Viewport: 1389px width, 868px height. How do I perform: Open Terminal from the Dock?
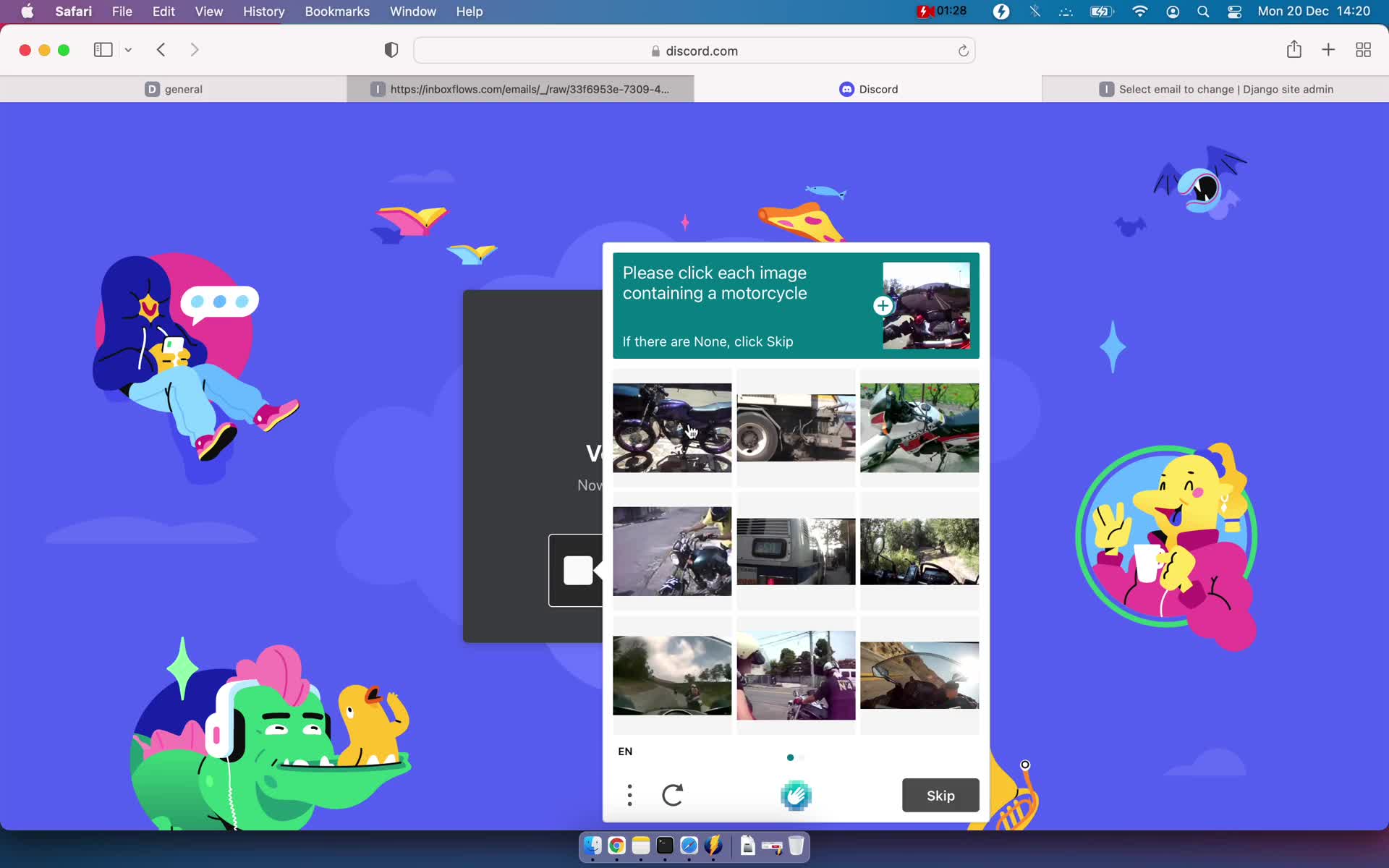coord(665,846)
